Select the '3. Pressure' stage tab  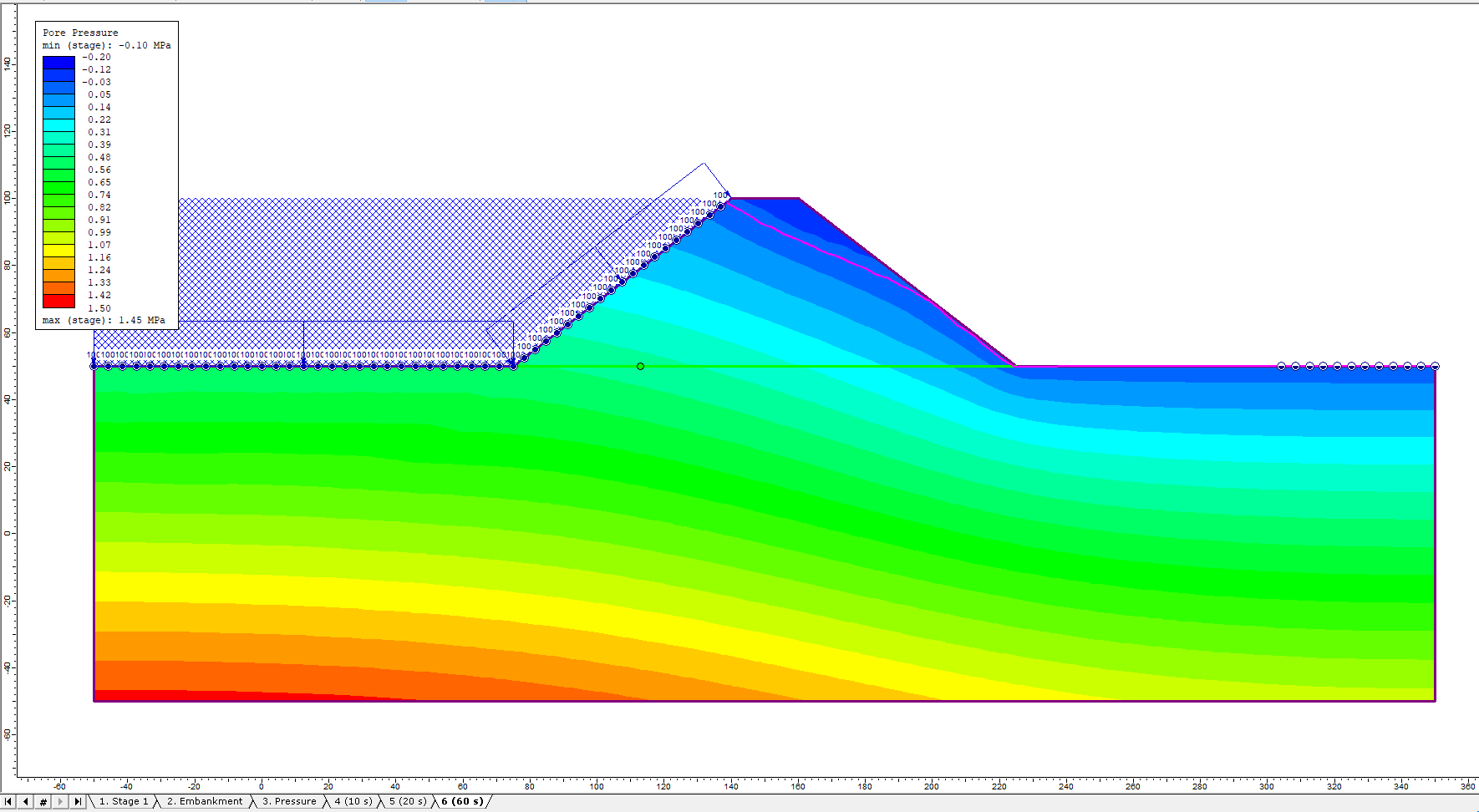point(289,801)
